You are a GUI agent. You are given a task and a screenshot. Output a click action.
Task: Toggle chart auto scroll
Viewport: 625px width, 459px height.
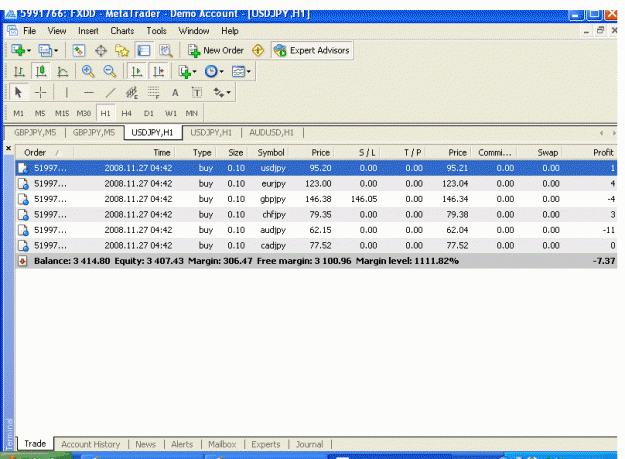[137, 72]
